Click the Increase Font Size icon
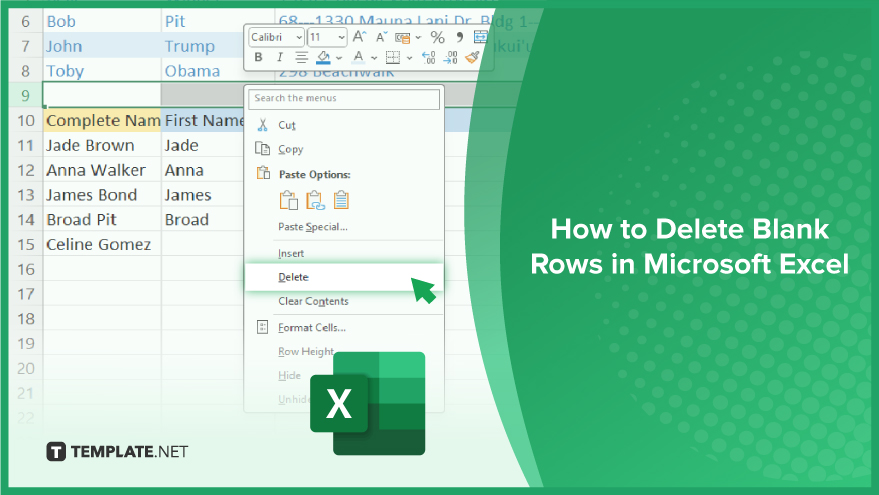This screenshot has height=495, width=879. coord(359,37)
